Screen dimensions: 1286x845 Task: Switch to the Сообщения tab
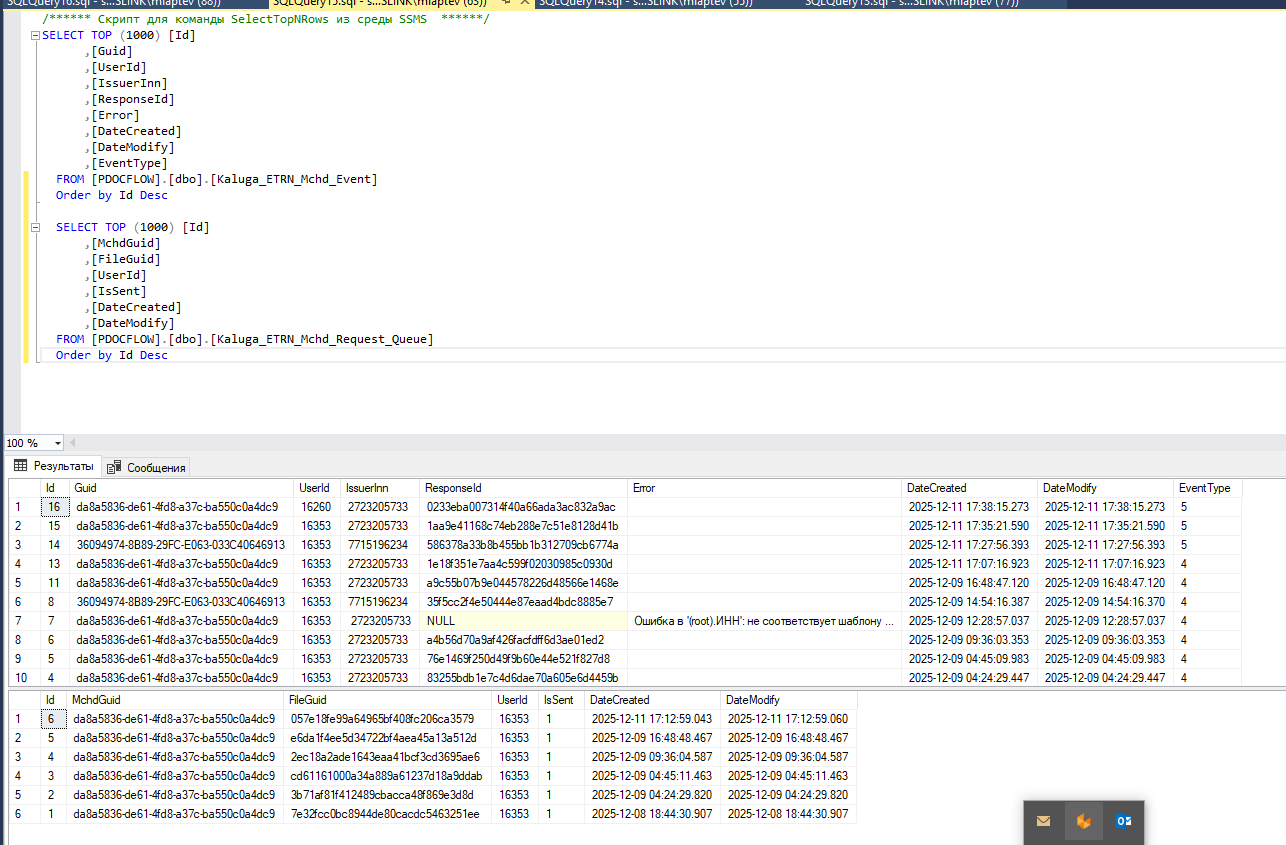click(146, 467)
